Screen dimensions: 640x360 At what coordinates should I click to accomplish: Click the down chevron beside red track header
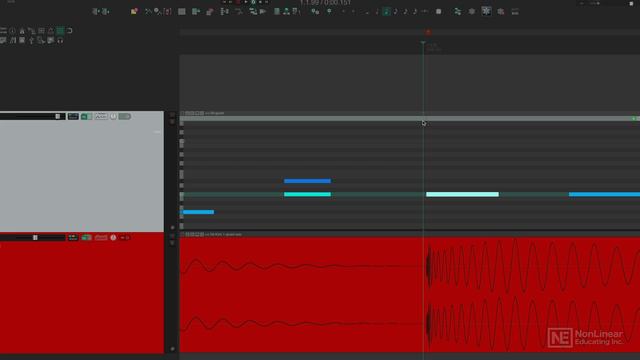(172, 243)
